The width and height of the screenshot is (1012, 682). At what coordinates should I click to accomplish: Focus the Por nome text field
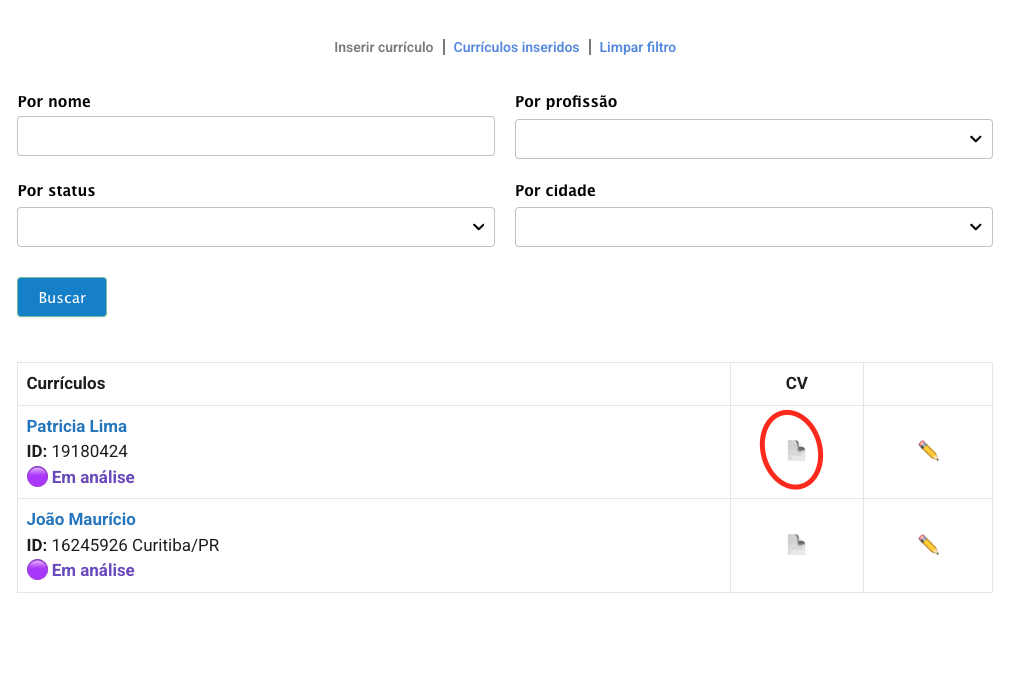pos(256,136)
